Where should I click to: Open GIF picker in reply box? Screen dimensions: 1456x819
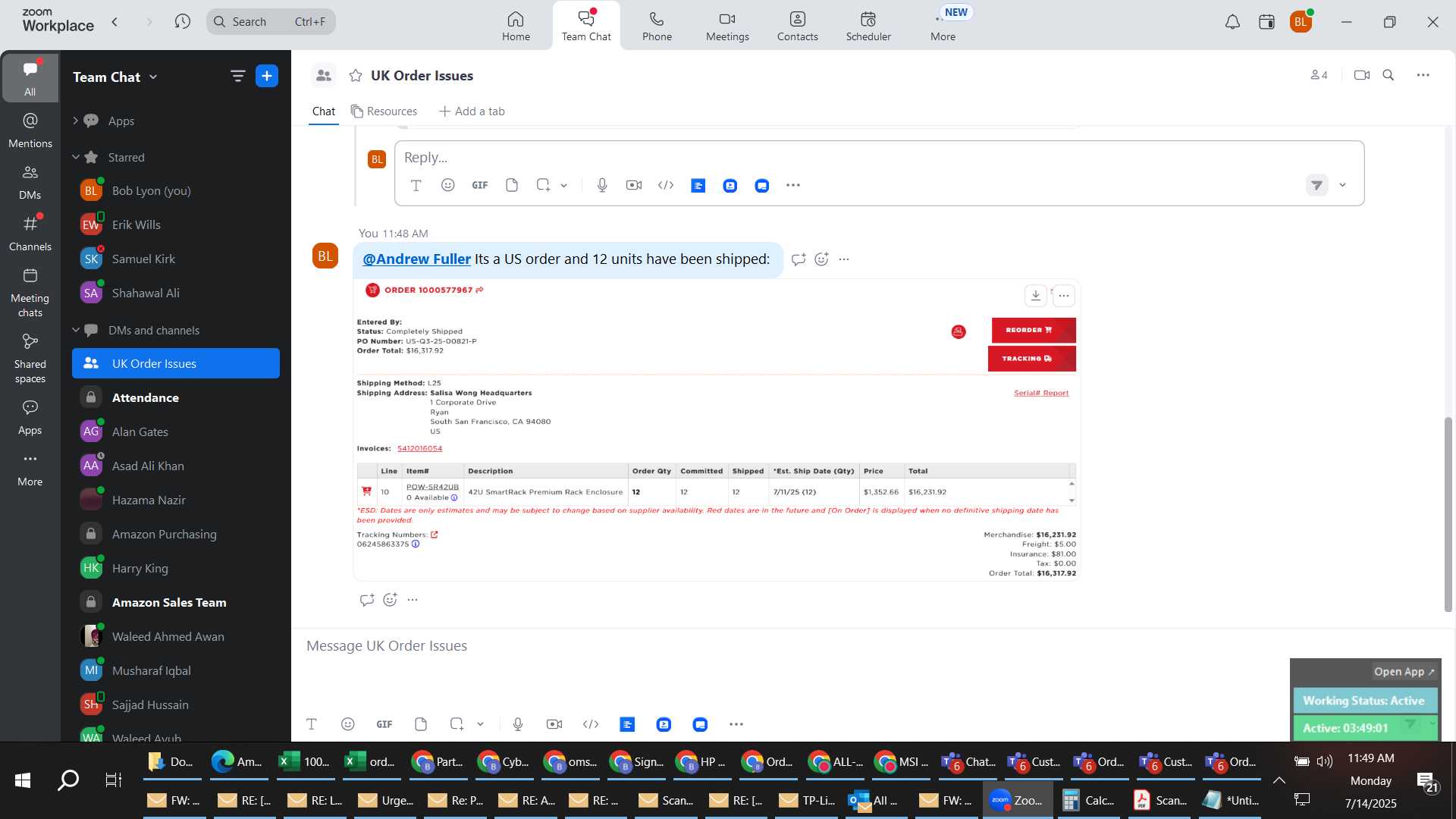point(479,185)
